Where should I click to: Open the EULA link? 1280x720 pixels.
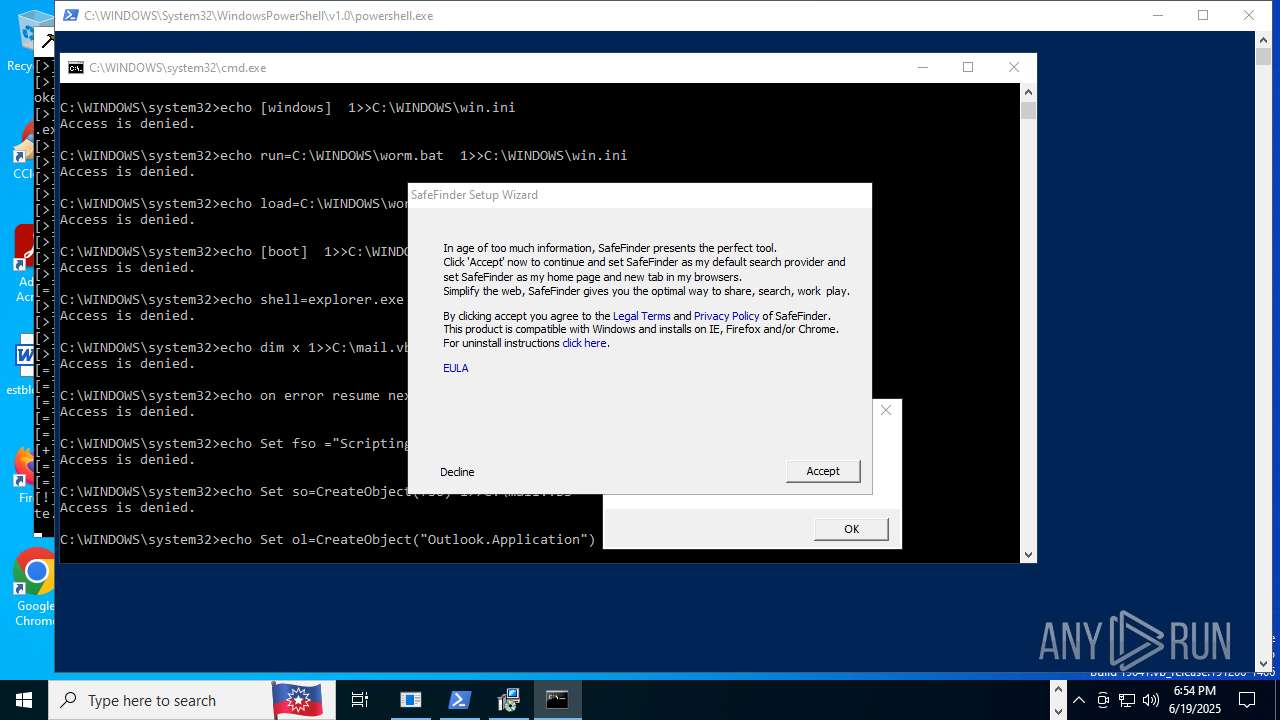tap(456, 368)
